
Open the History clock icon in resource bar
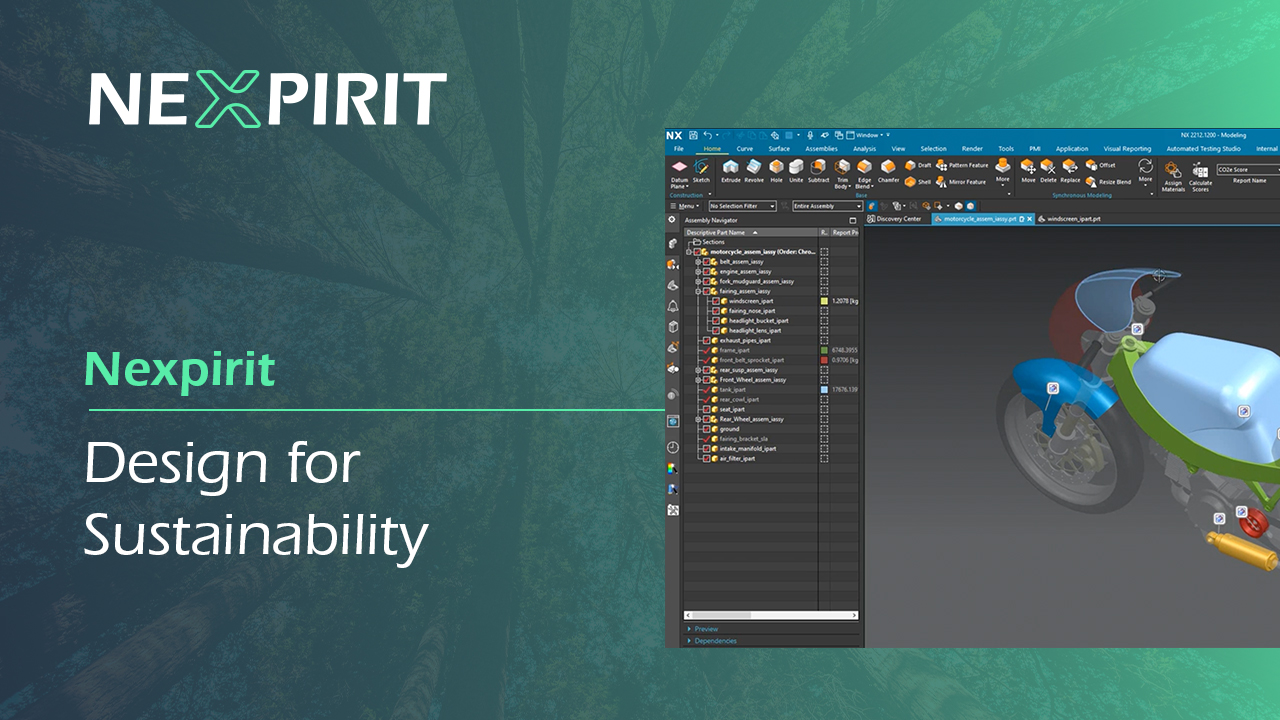673,447
